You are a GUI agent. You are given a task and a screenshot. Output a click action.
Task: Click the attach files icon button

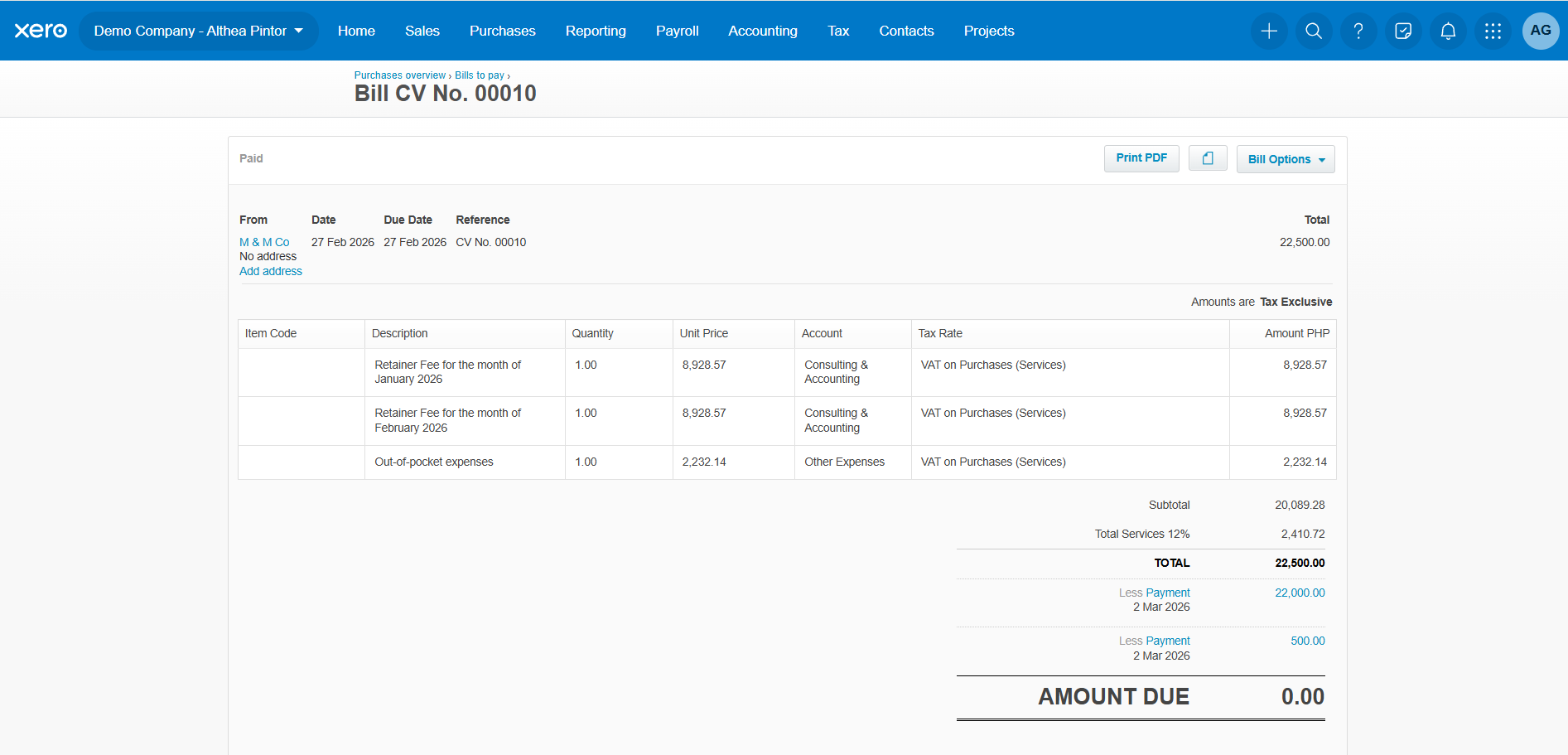pyautogui.click(x=1208, y=158)
